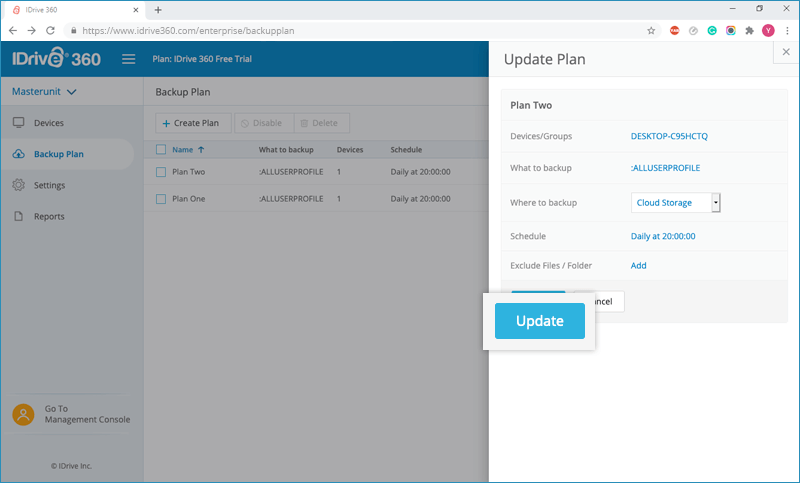Open Backup Plan in the sidebar
The image size is (800, 483).
click(x=67, y=154)
